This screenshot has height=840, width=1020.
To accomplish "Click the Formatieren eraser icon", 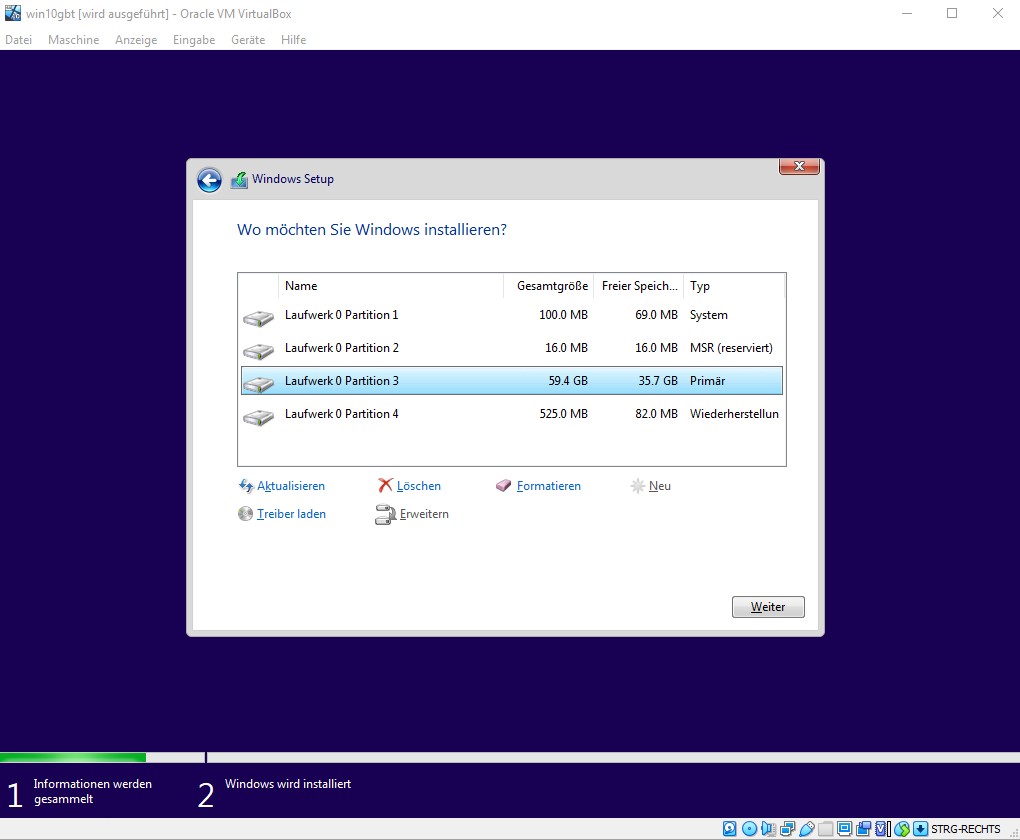I will point(503,485).
